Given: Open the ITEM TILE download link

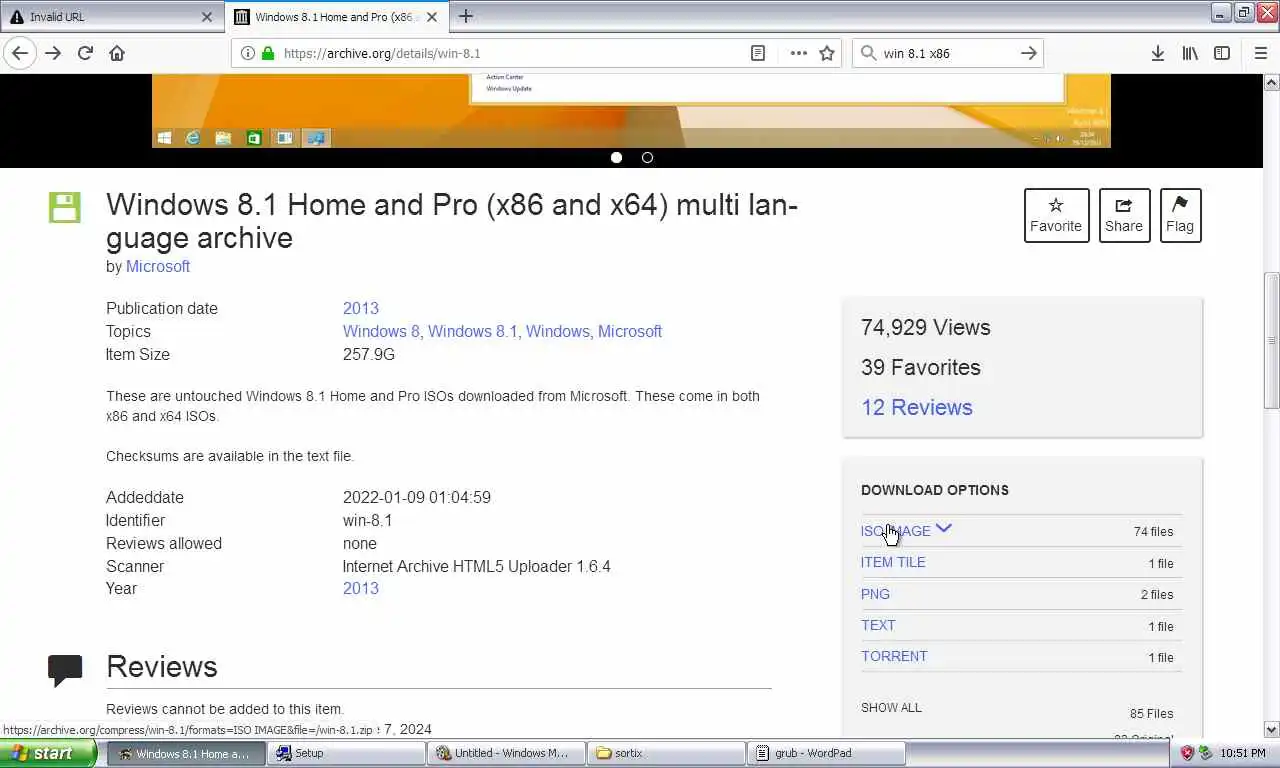Looking at the screenshot, I should (893, 562).
